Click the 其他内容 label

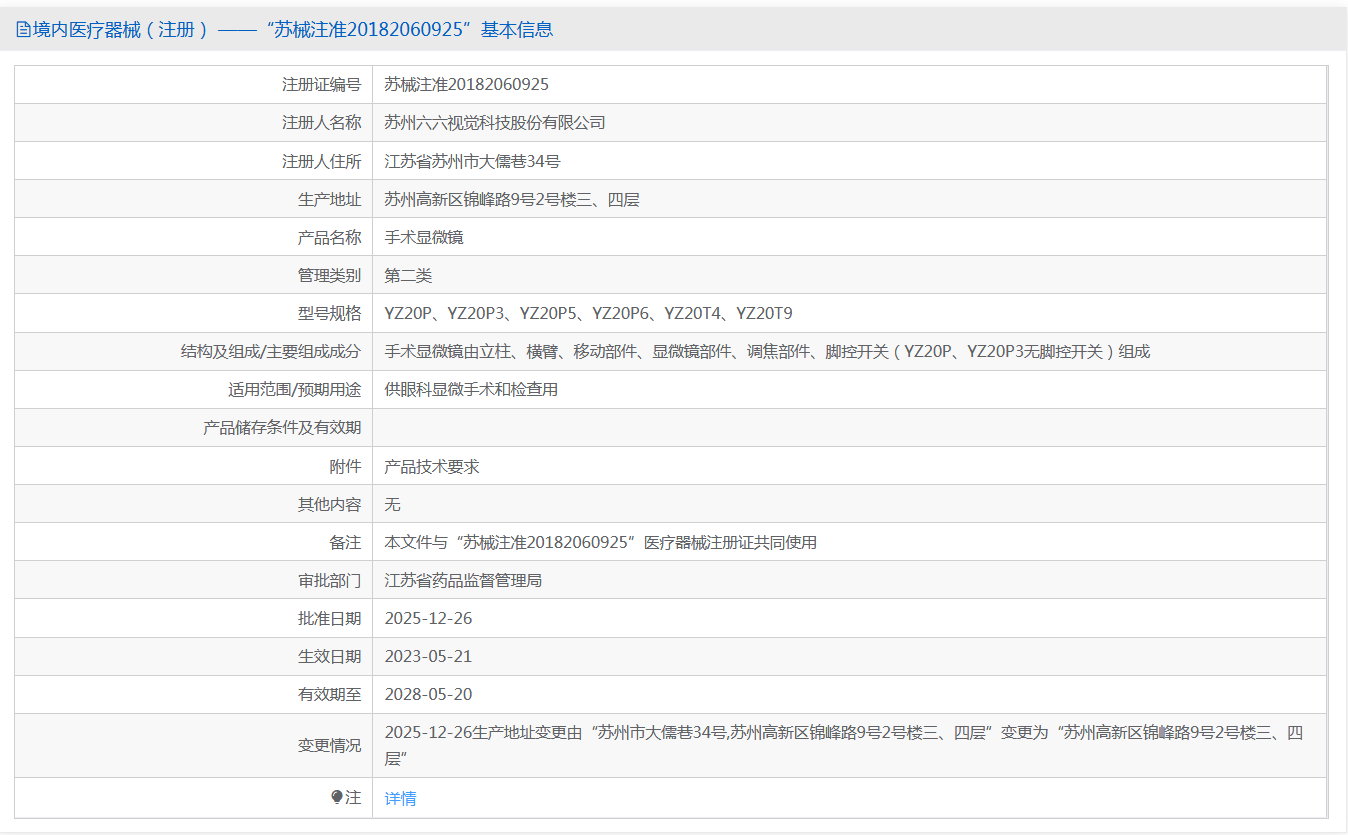(329, 504)
